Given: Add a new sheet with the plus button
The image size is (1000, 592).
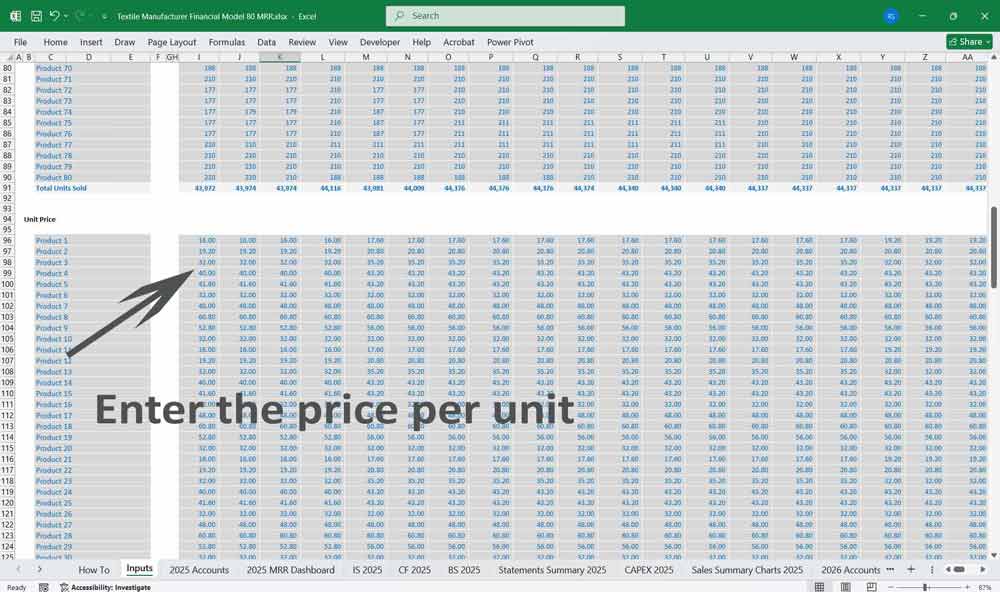Looking at the screenshot, I should 911,569.
